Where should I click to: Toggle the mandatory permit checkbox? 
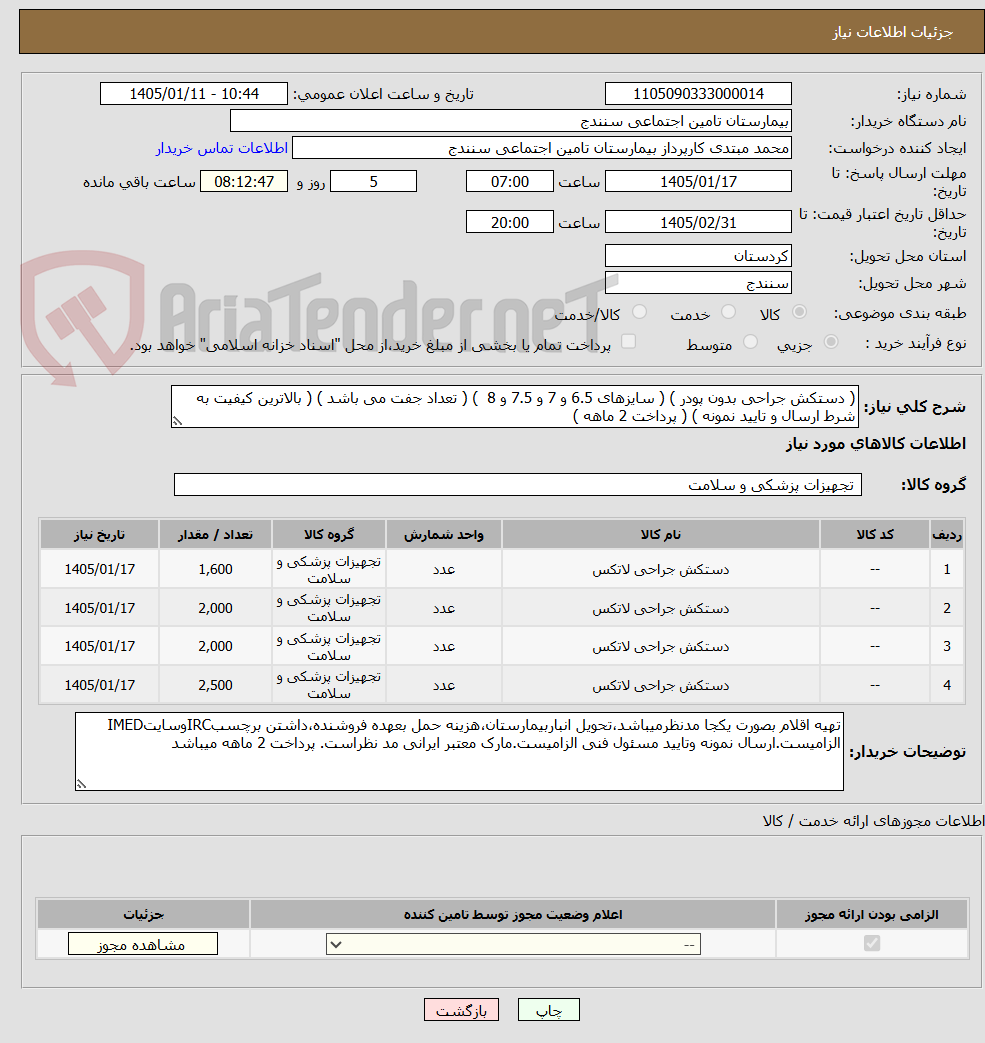pos(871,943)
